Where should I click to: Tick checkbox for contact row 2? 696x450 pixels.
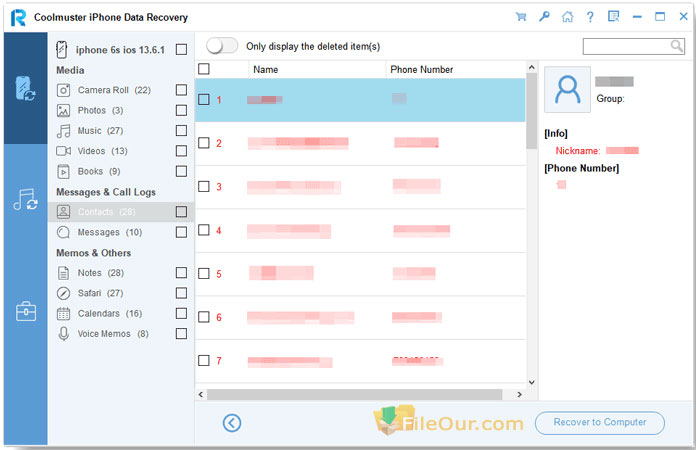tap(204, 143)
